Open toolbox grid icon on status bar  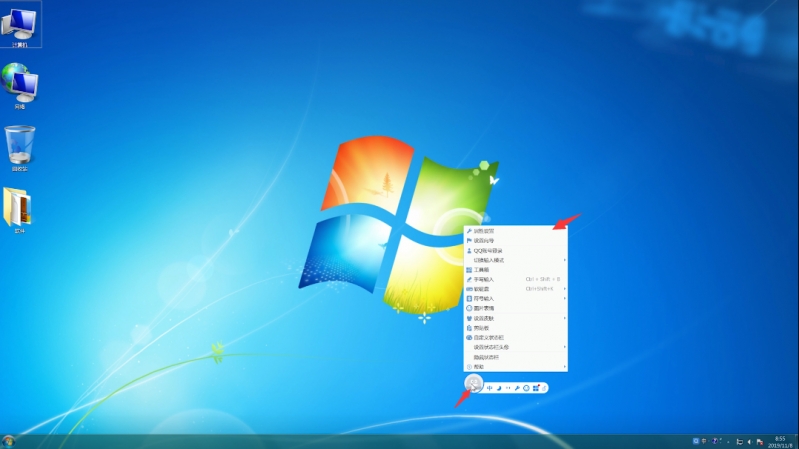[x=536, y=388]
